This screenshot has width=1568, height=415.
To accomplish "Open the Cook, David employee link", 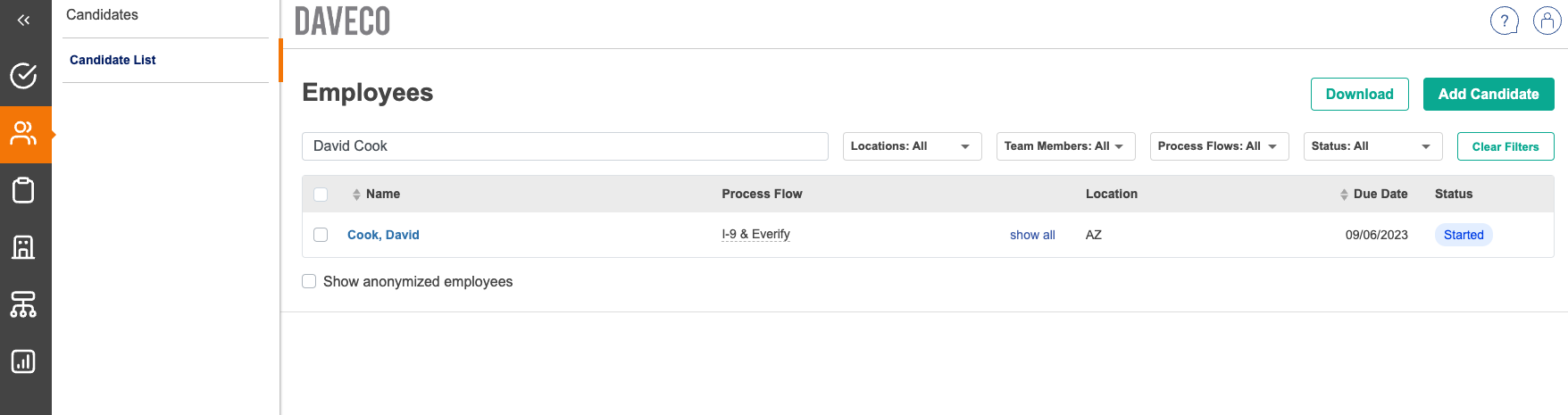I will 383,235.
